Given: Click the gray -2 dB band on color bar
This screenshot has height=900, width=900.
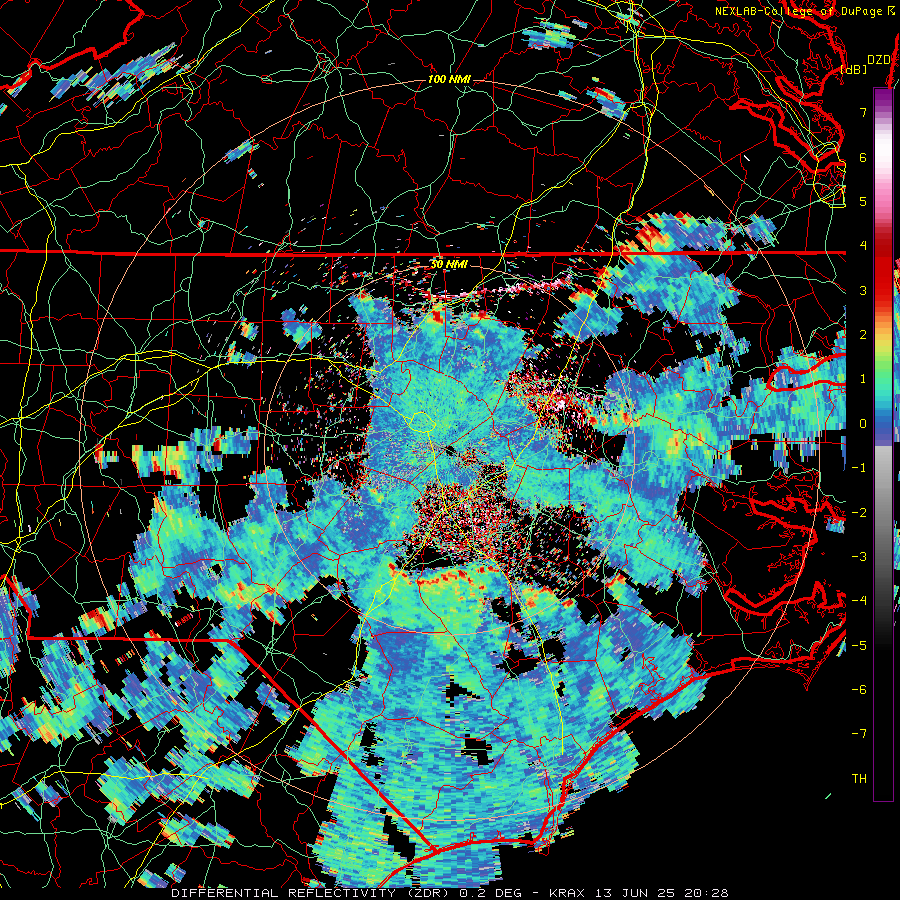Looking at the screenshot, I should 883,513.
